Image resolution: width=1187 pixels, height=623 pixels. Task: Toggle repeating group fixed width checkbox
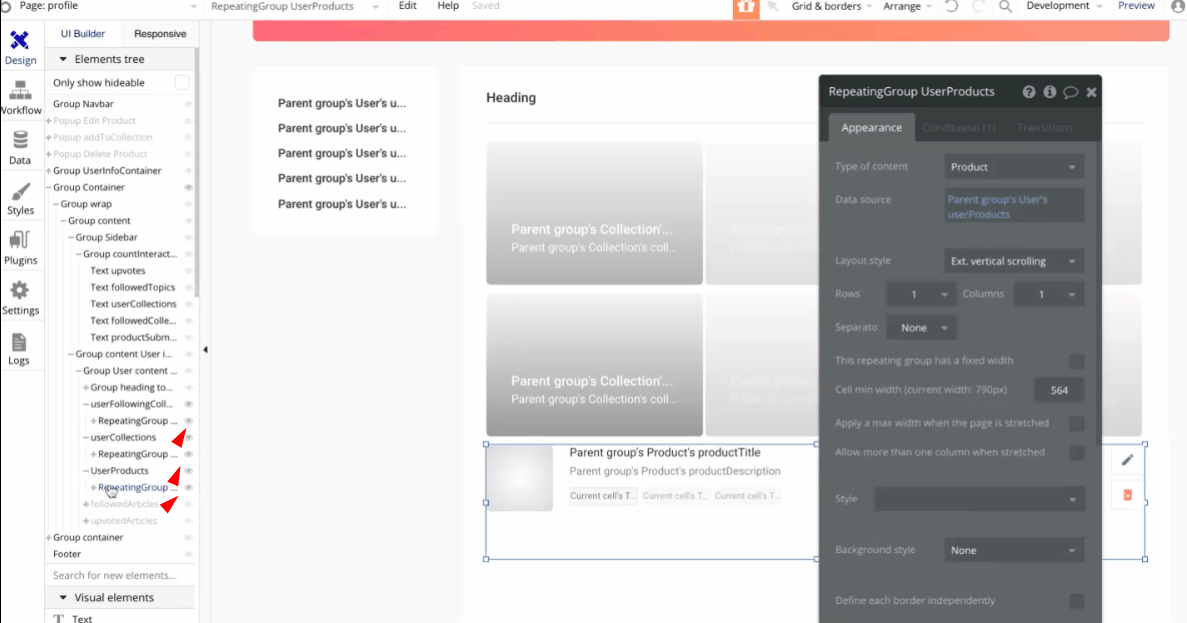(1076, 361)
